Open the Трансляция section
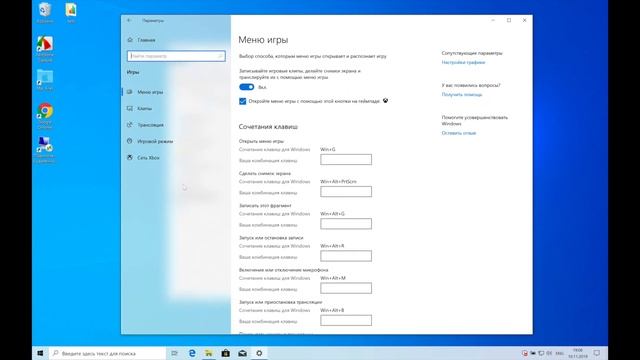Image resolution: width=640 pixels, height=360 pixels. 150,125
